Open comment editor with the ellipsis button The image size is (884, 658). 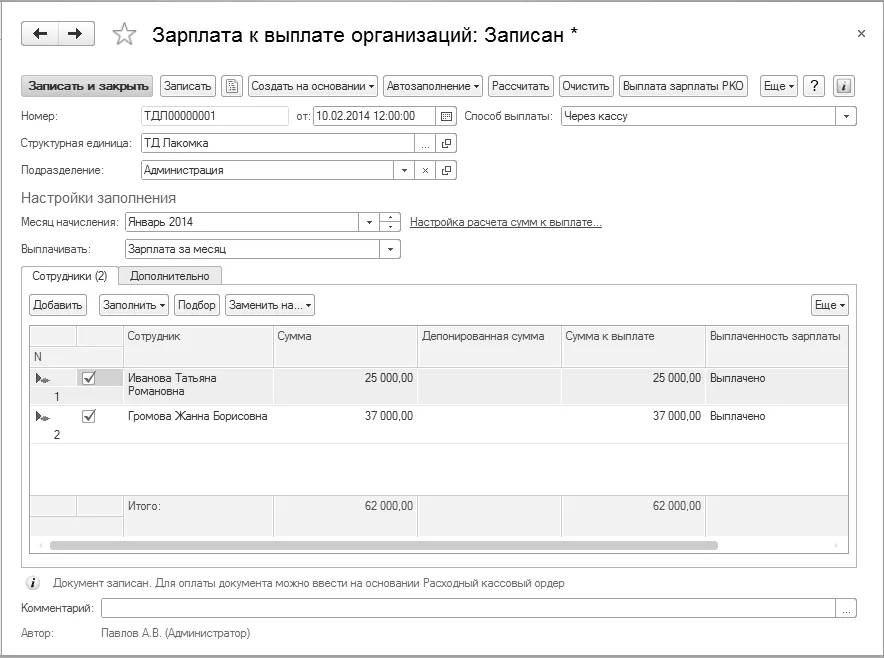(846, 608)
